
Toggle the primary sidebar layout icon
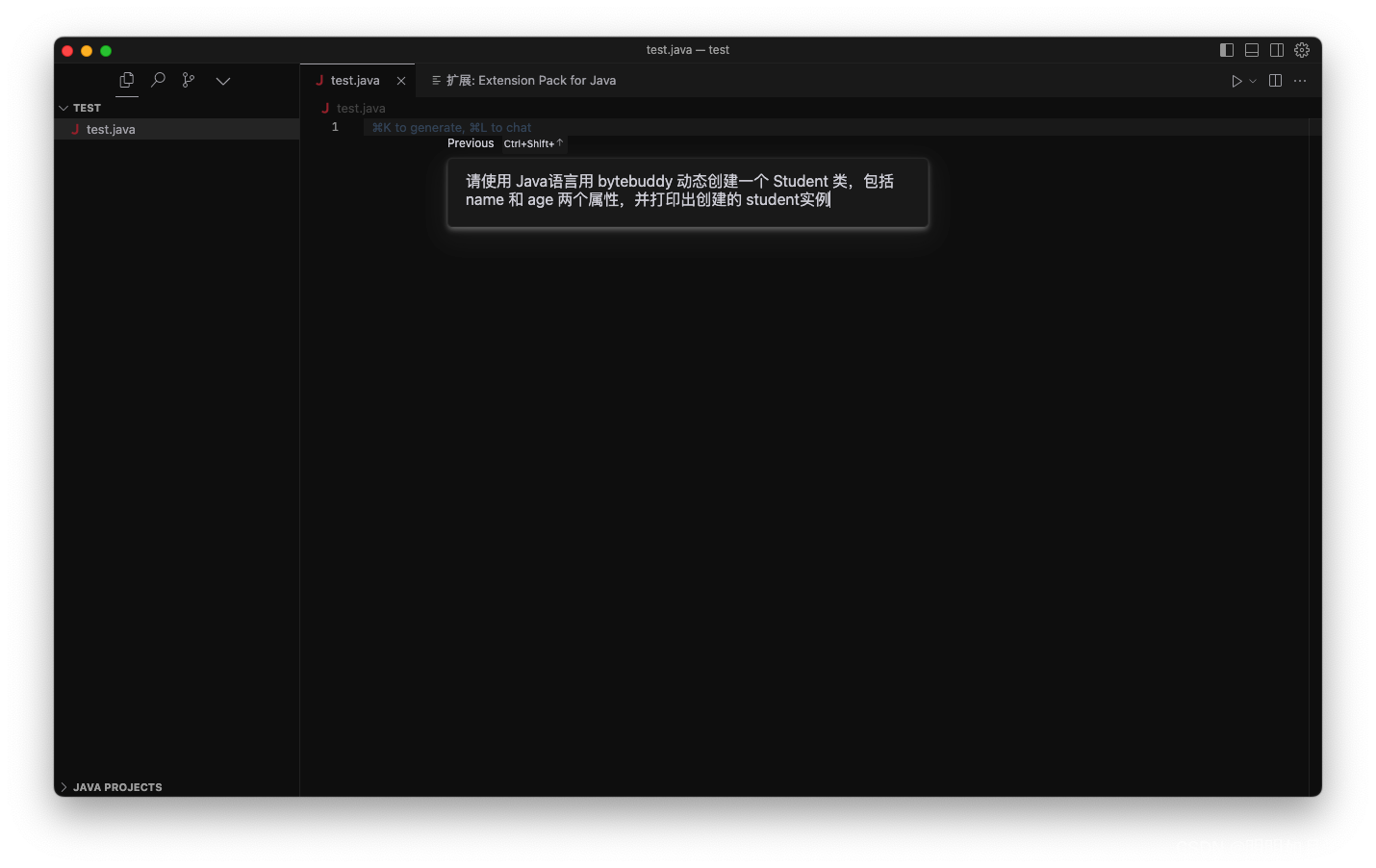point(1227,50)
